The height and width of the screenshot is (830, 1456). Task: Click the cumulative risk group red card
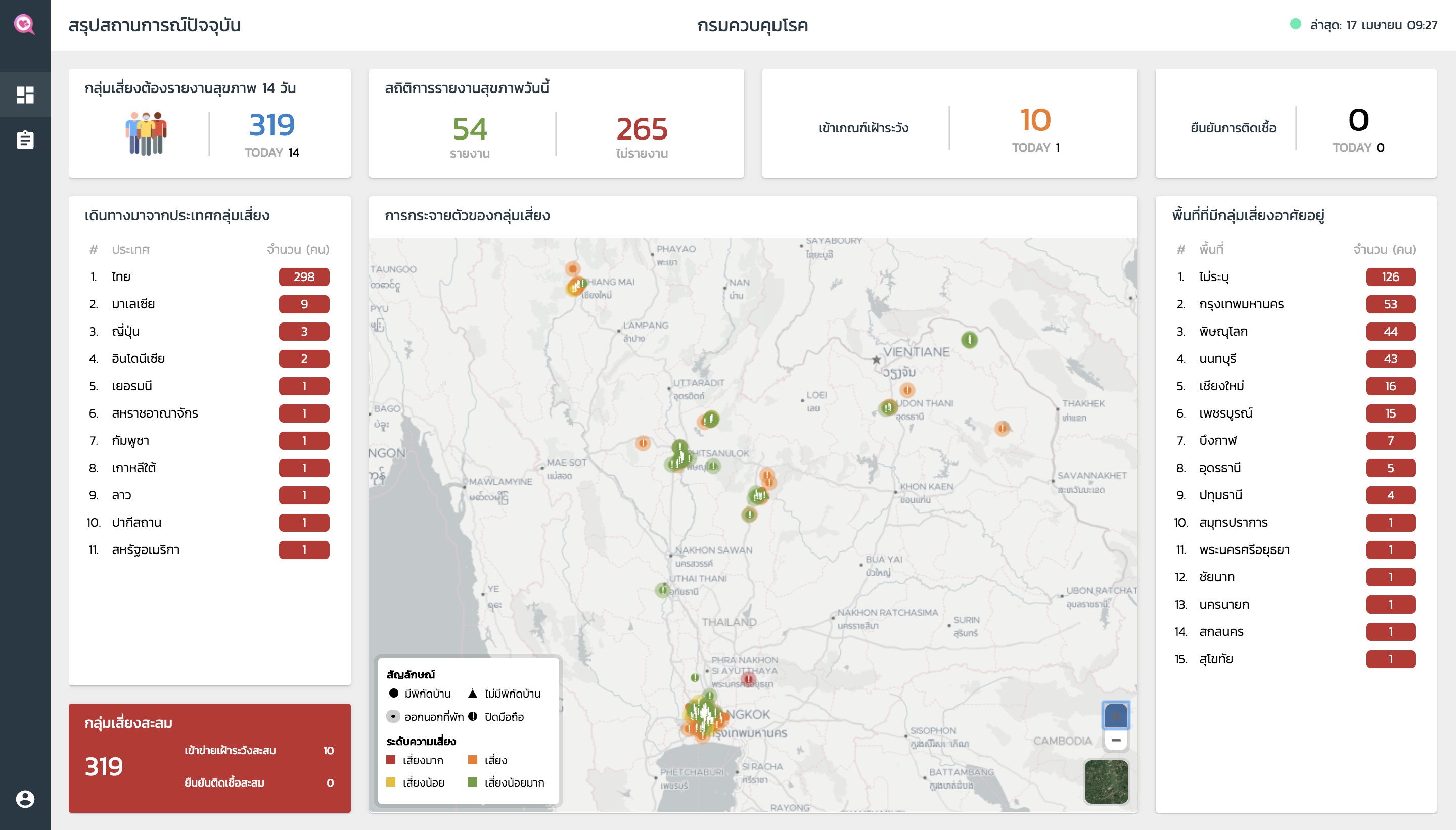click(209, 758)
